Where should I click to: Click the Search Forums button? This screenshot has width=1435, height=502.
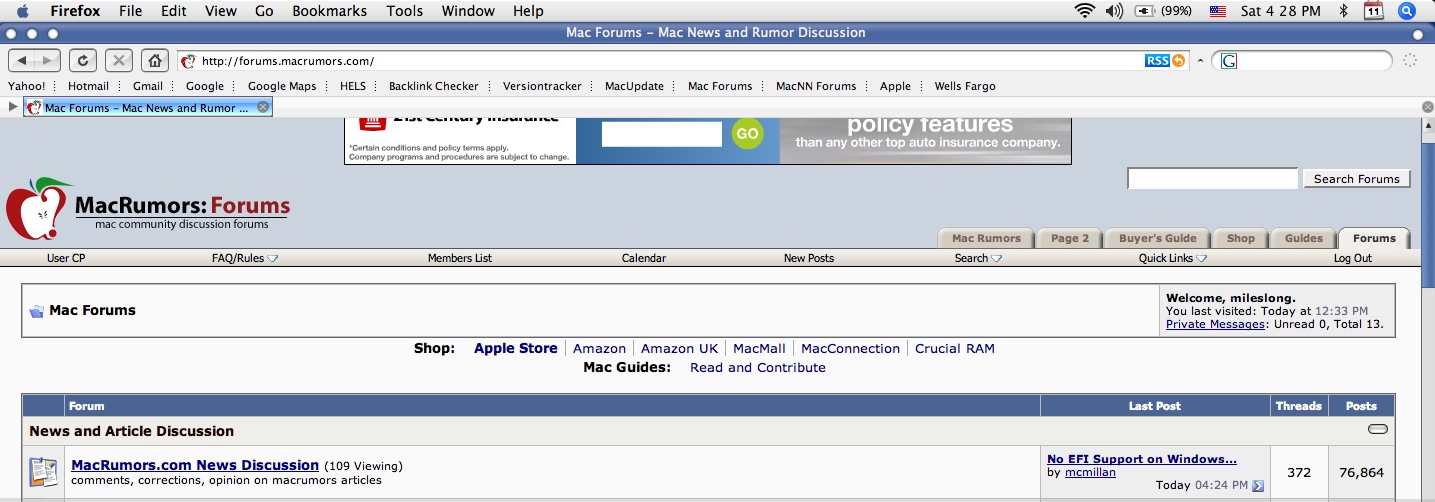[x=1356, y=179]
